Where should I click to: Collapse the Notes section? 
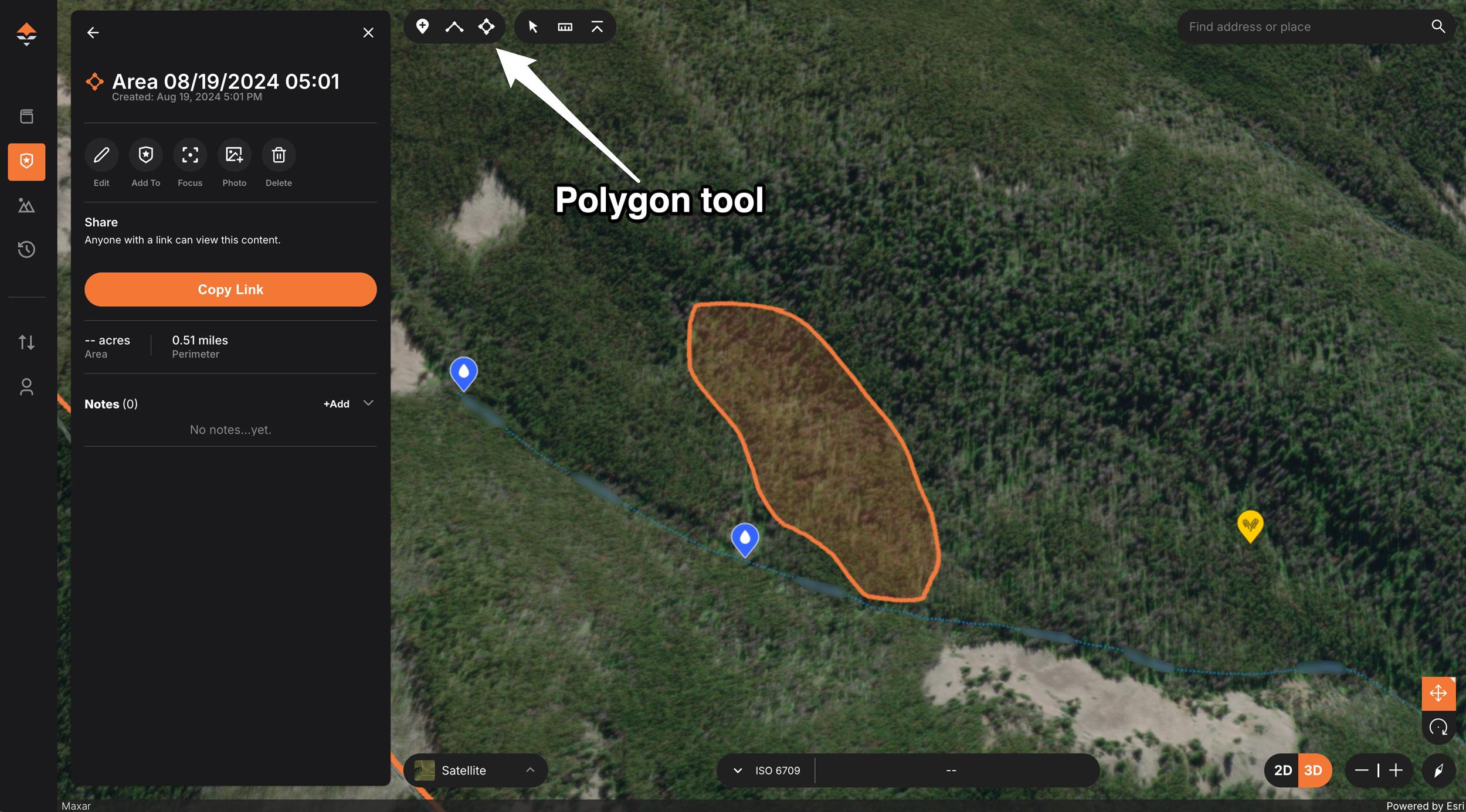[368, 403]
